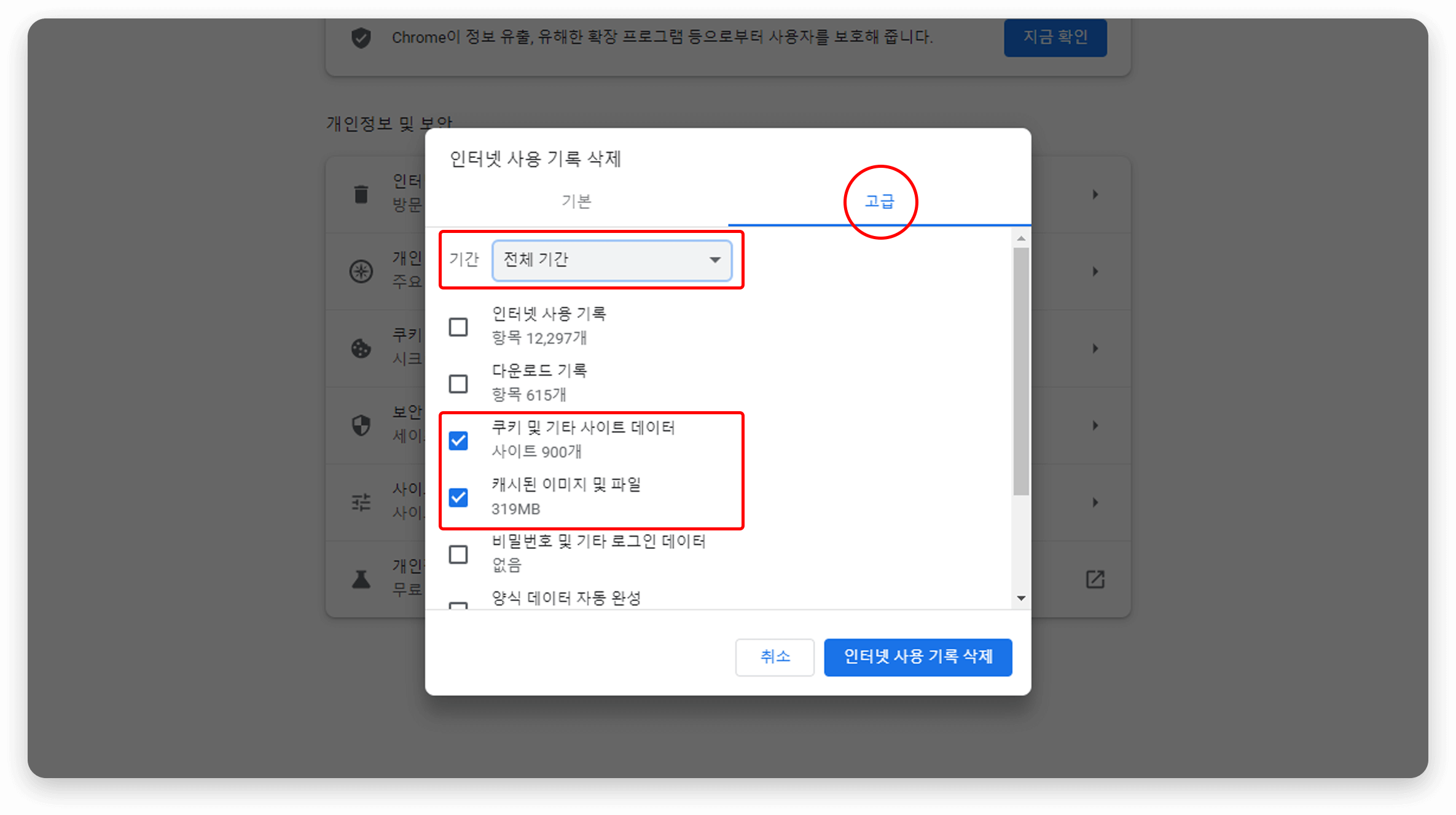This screenshot has width=1456, height=815.
Task: Check the 양식 데이터 자동 완성 checkbox
Action: 458,605
